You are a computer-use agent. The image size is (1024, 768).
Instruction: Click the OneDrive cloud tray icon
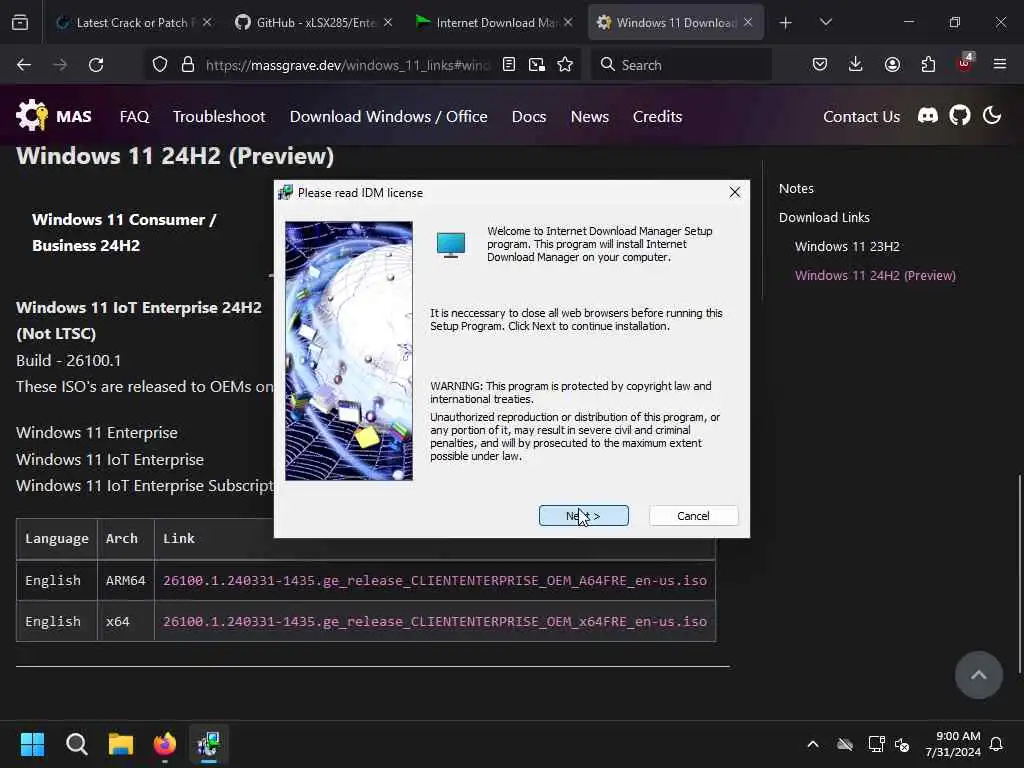coord(844,744)
